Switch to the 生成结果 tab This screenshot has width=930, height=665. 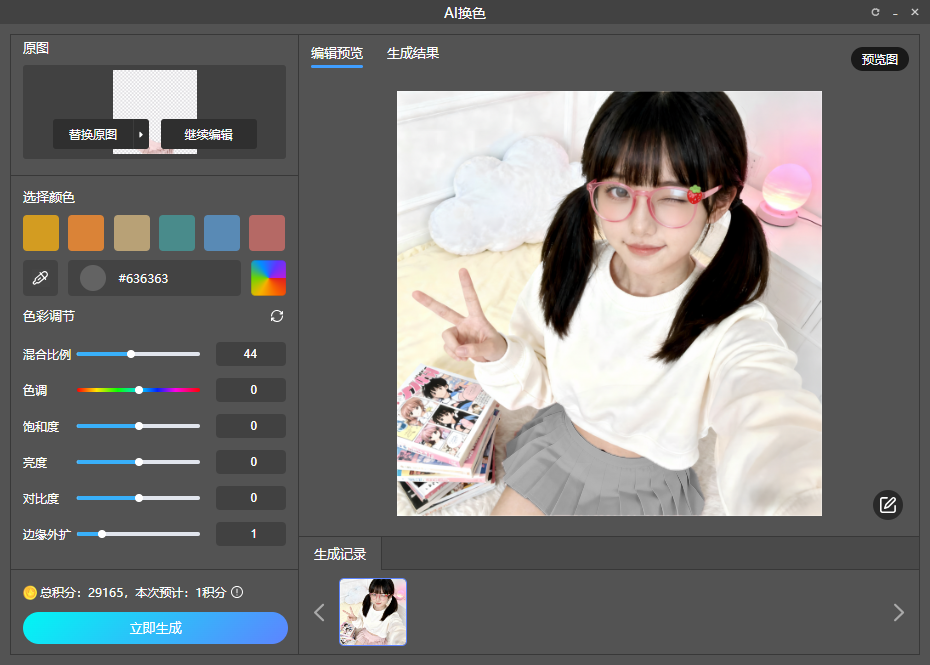[x=413, y=53]
